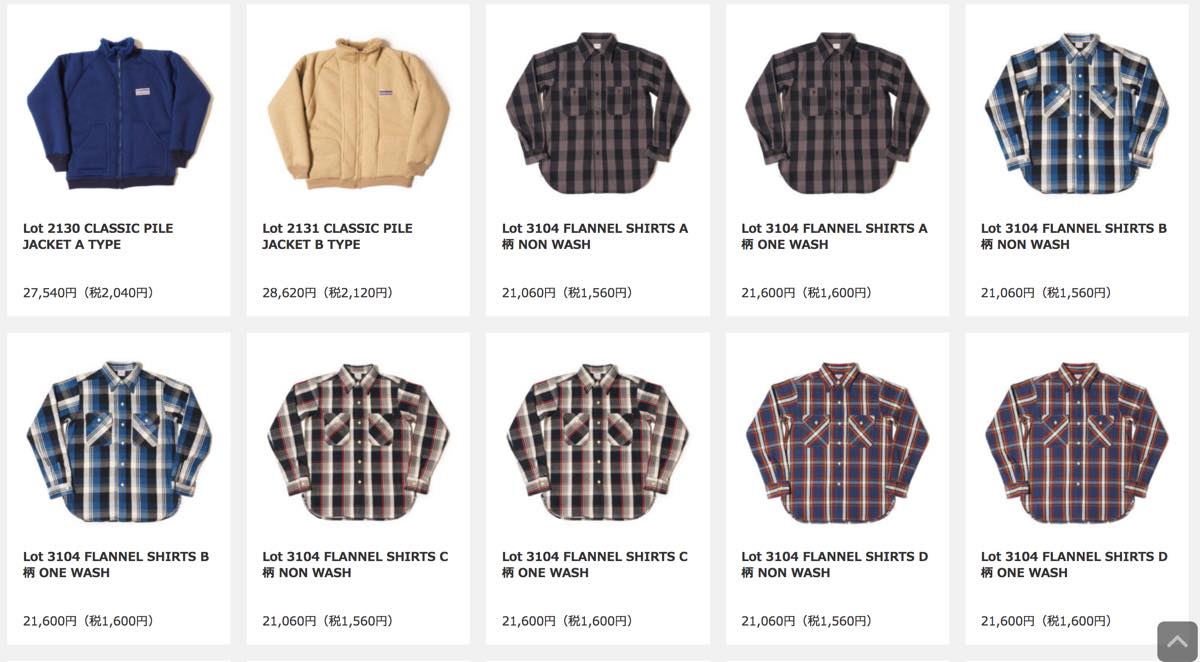Open Flannel Shirts C NON WASH shirt image
The height and width of the screenshot is (662, 1200).
coord(358,442)
